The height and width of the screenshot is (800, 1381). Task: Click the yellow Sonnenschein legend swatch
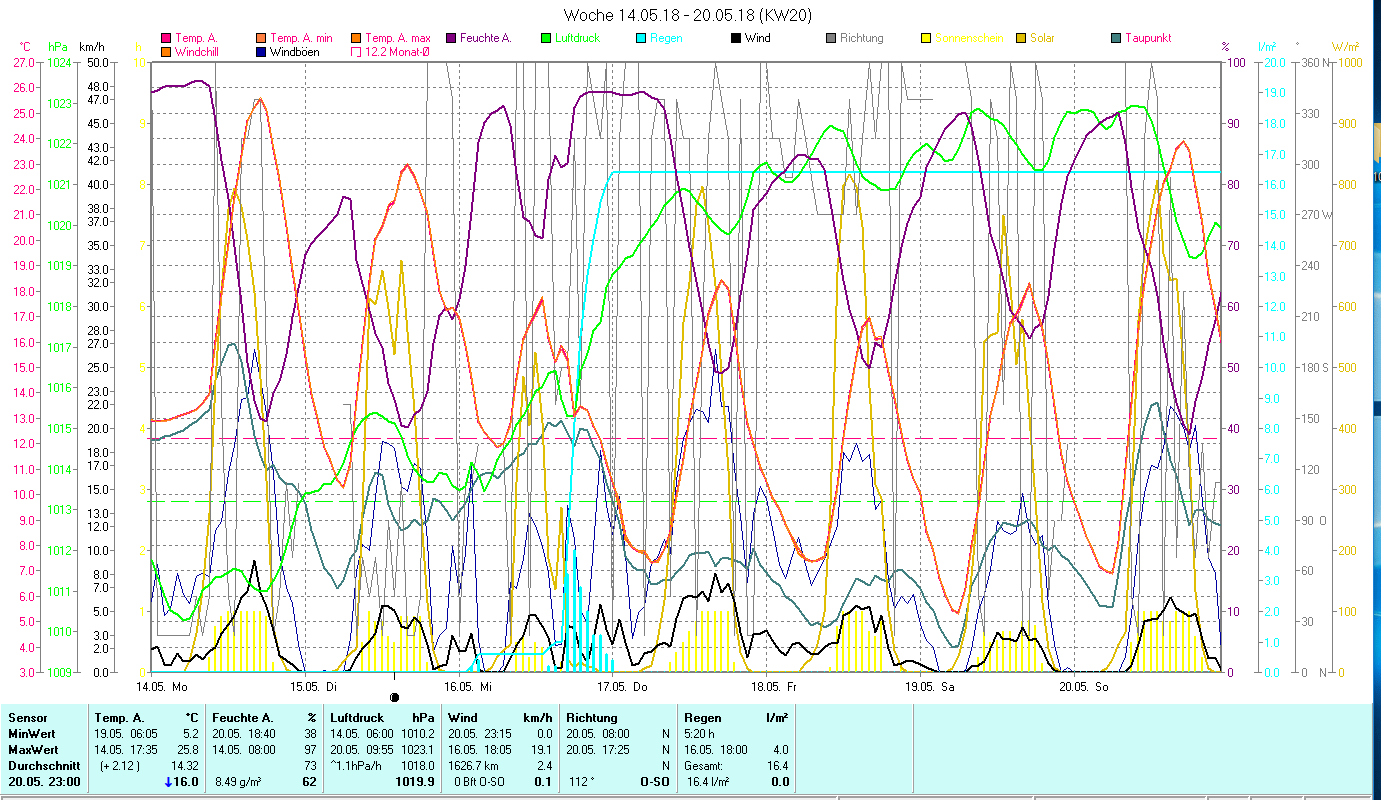(925, 38)
